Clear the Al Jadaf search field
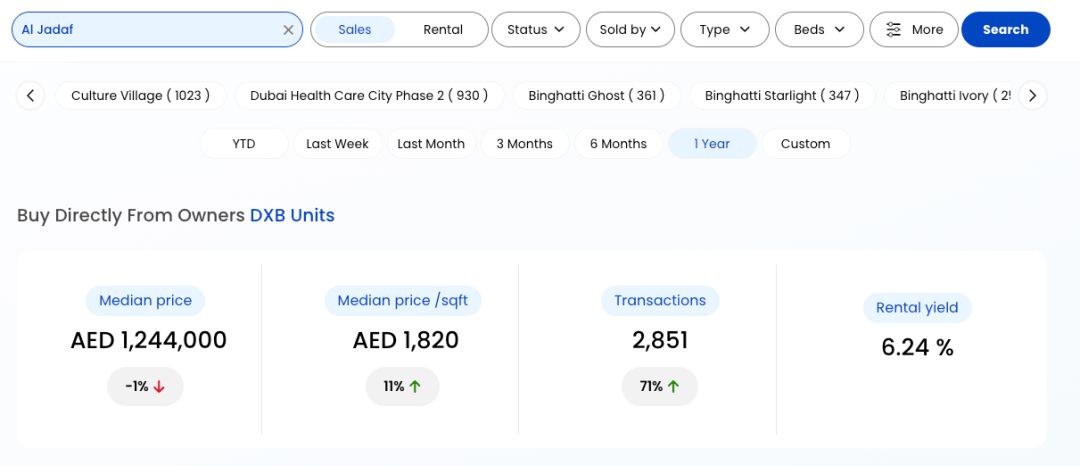The height and width of the screenshot is (466, 1080). [288, 30]
